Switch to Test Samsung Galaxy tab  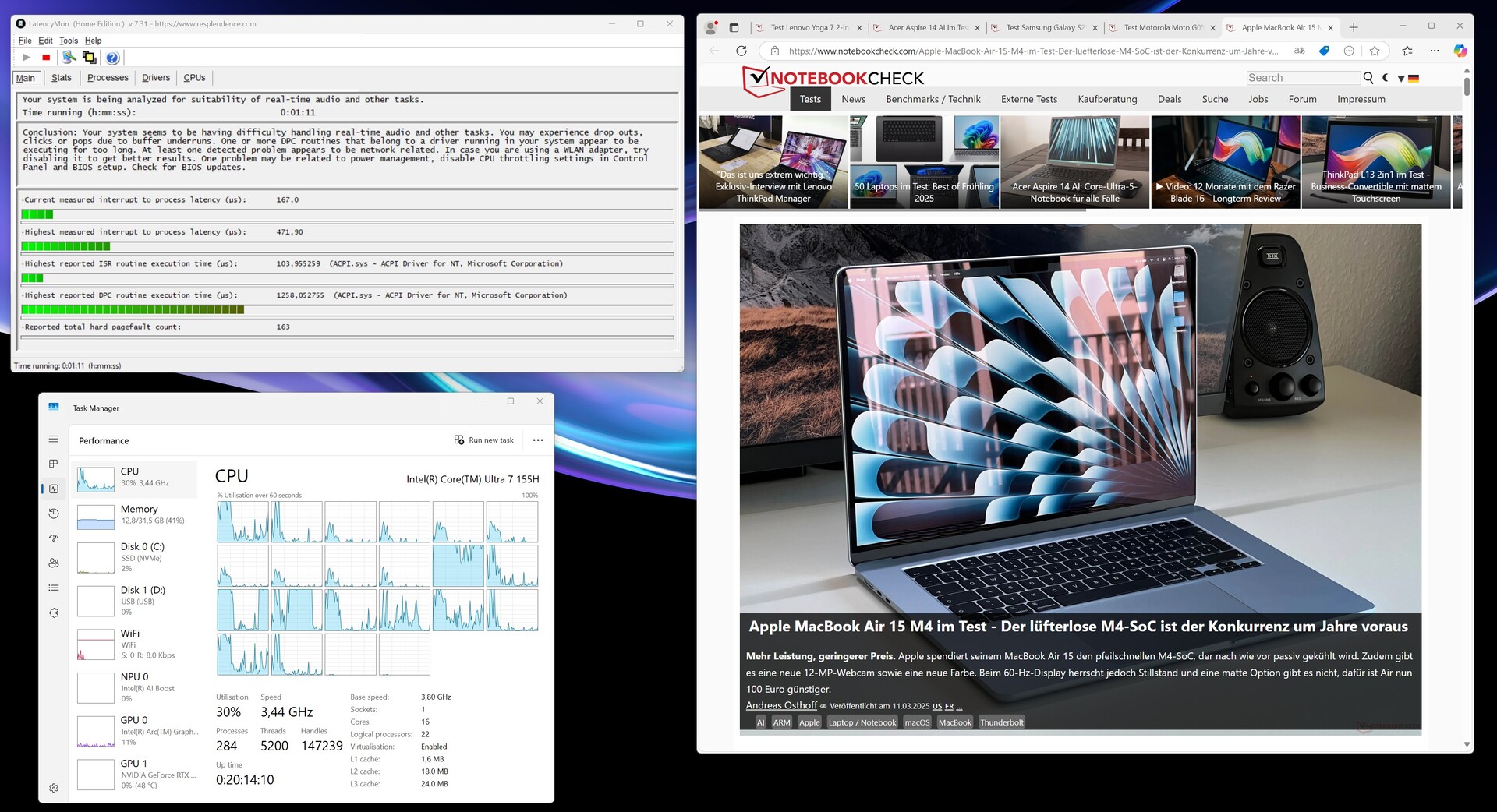click(x=1045, y=27)
